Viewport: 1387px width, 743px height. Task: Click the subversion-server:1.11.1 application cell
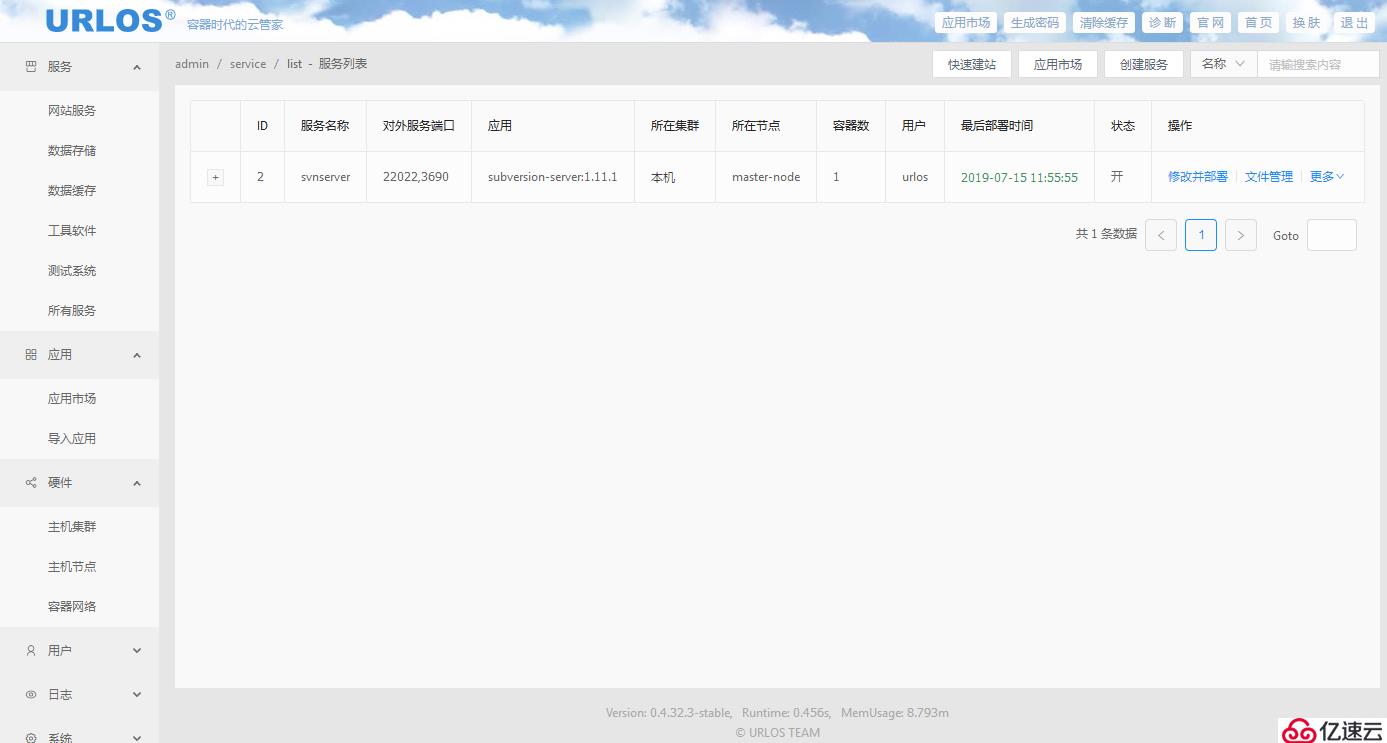[553, 177]
